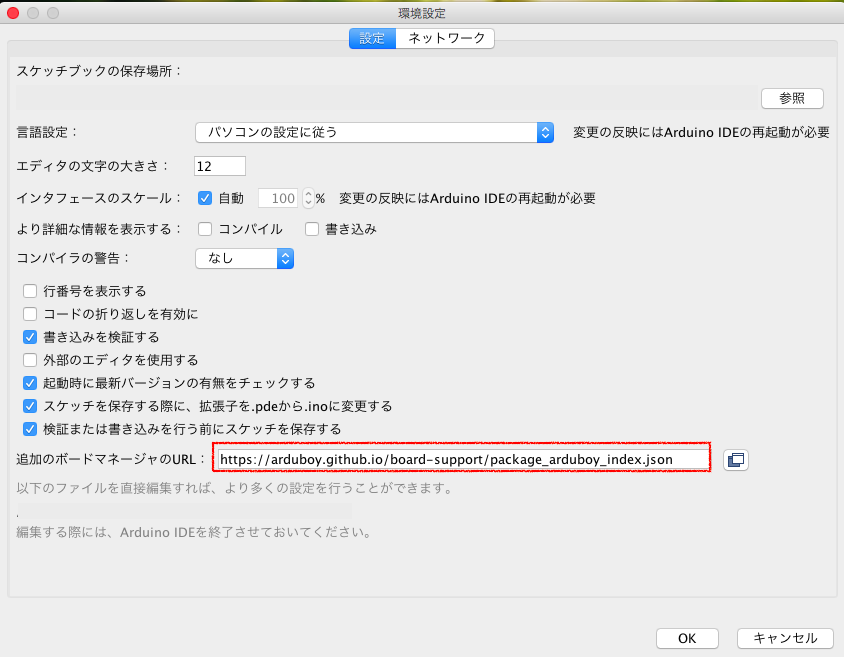Open the additional board URLs editor window icon
This screenshot has width=844, height=657.
[x=736, y=460]
